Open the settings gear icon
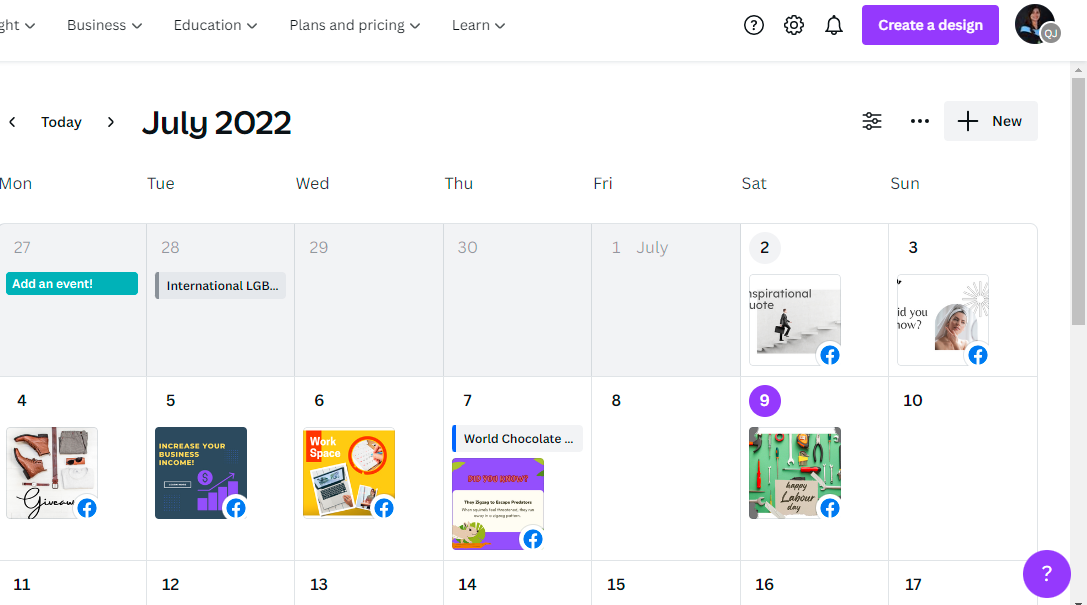The width and height of the screenshot is (1087, 605). (x=794, y=25)
